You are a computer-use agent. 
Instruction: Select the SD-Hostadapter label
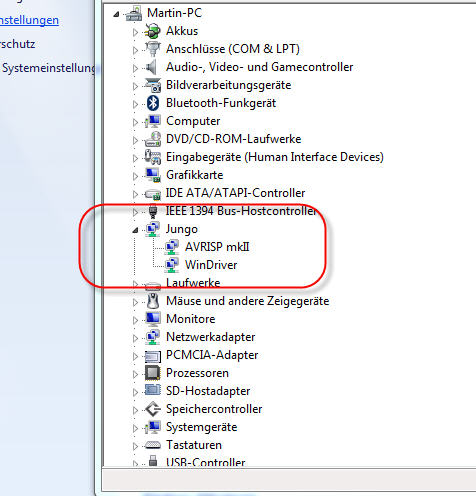(208, 391)
